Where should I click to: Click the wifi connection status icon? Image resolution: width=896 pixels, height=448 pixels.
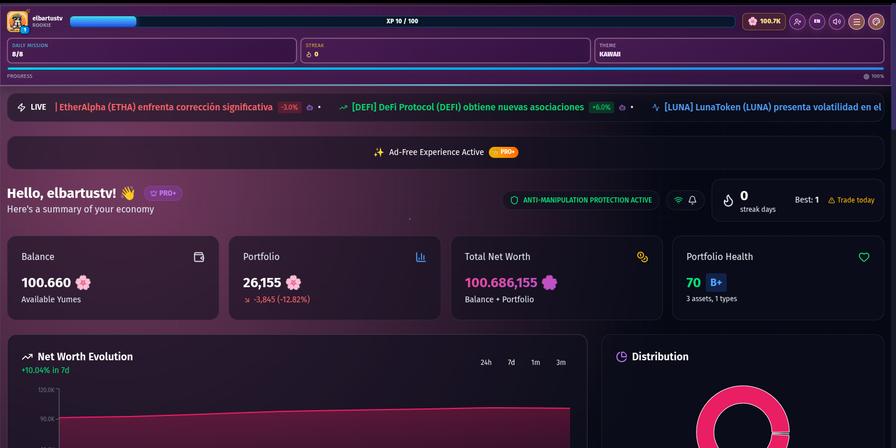coord(678,200)
